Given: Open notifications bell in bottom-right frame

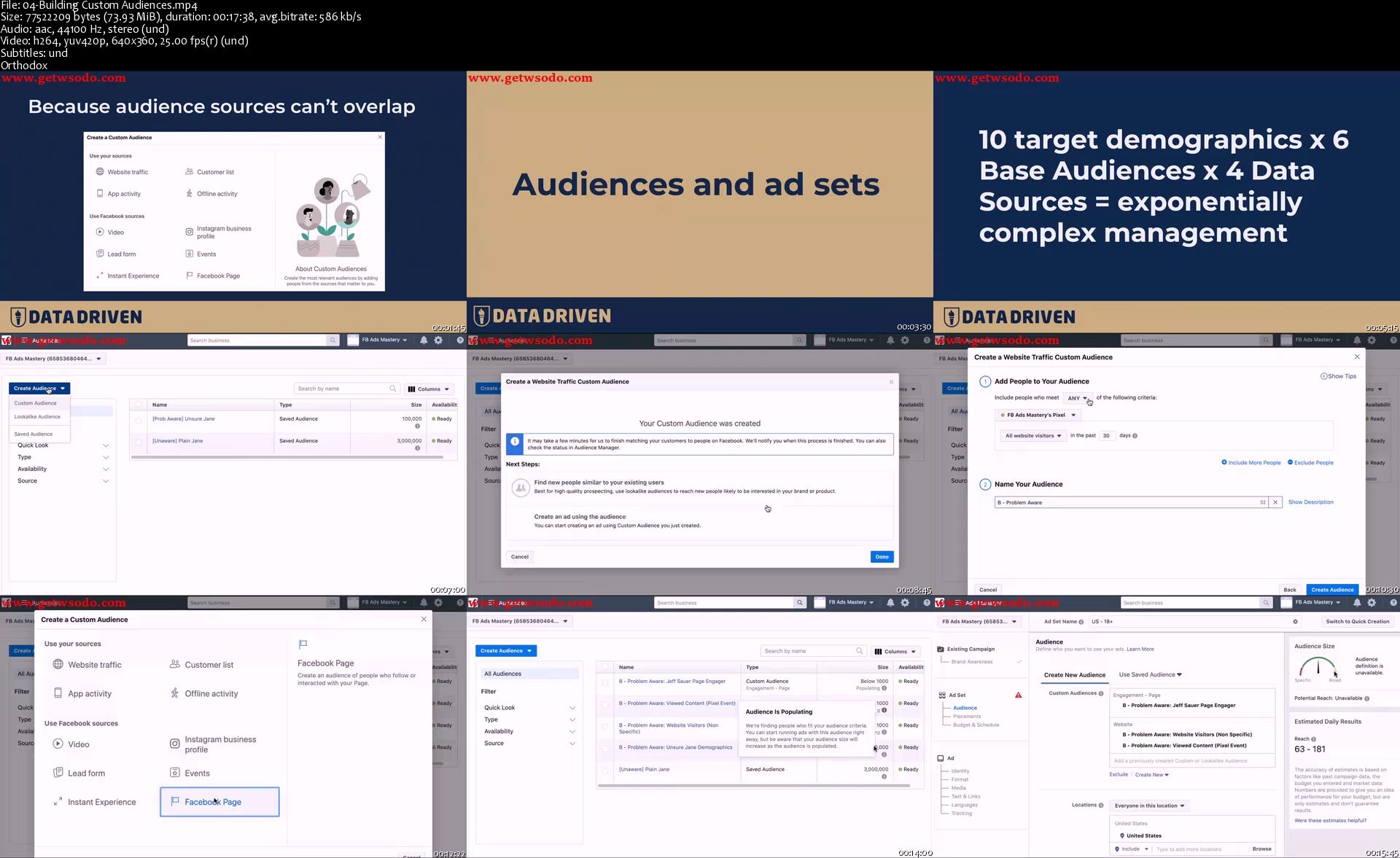Looking at the screenshot, I should pos(1356,603).
